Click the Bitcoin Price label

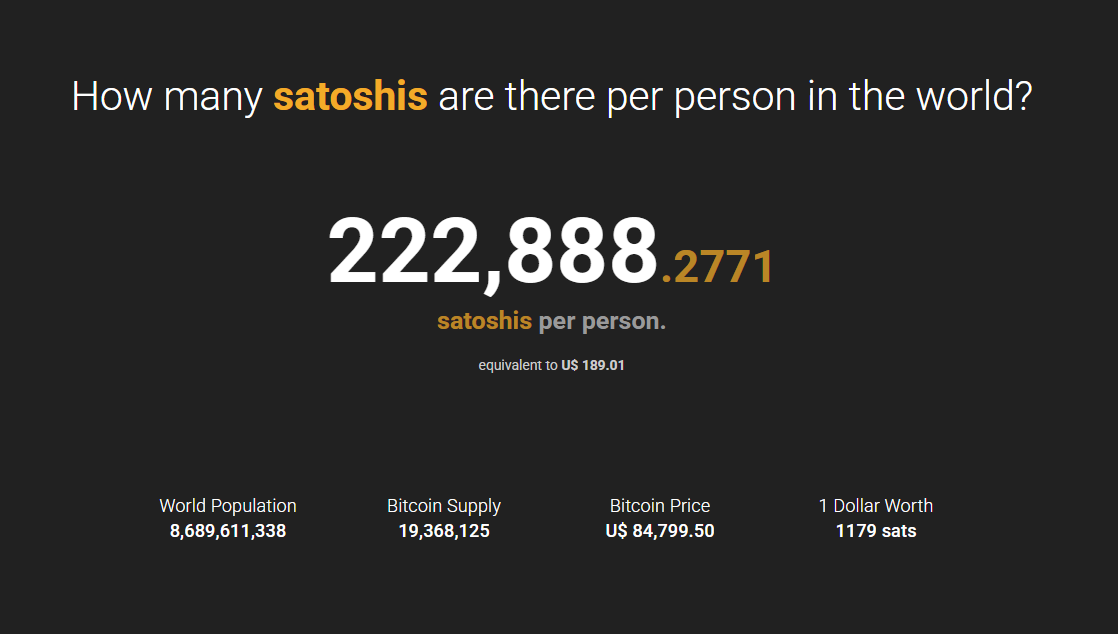click(x=660, y=506)
